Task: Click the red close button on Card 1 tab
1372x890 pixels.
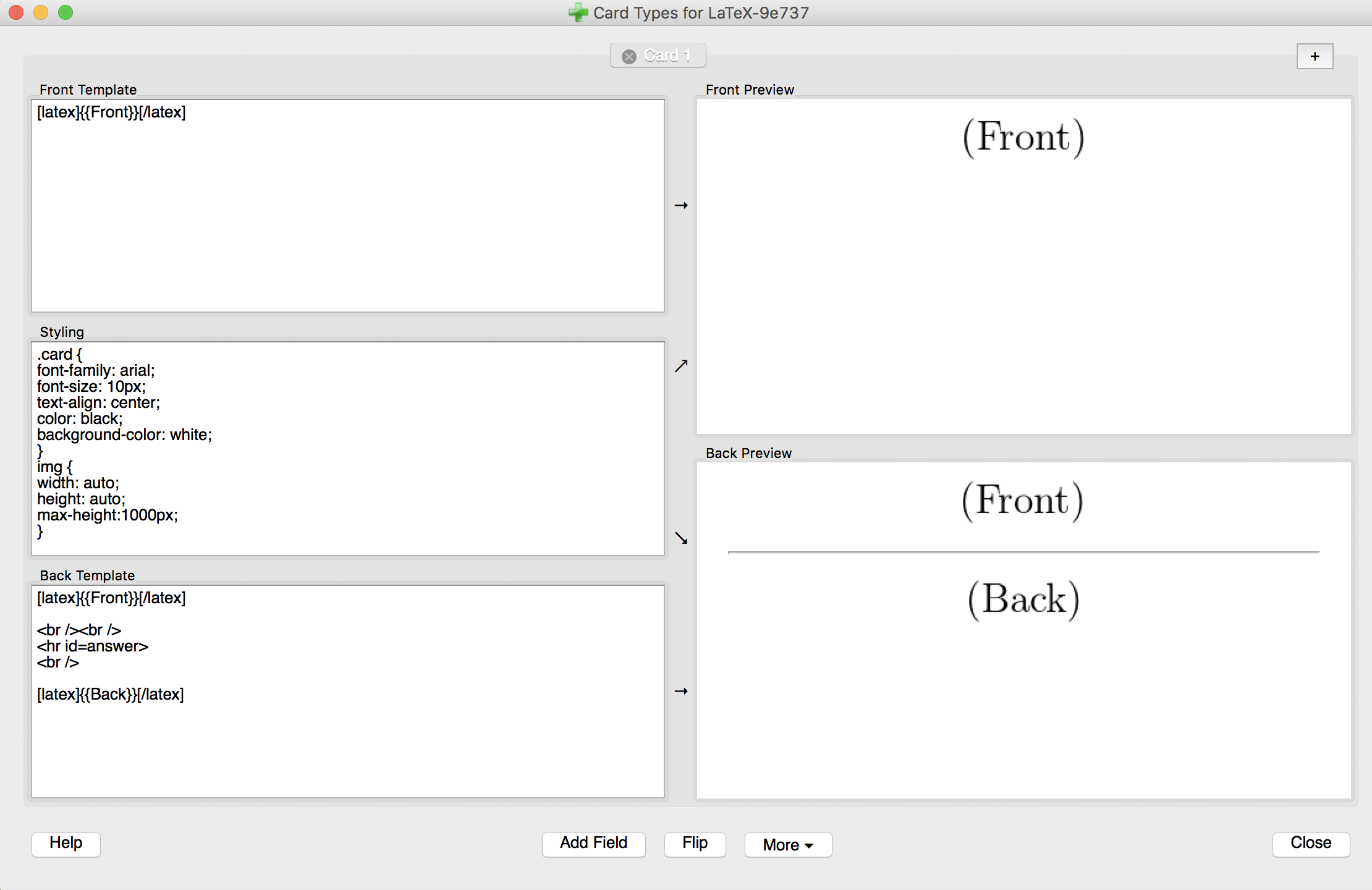Action: pos(629,55)
